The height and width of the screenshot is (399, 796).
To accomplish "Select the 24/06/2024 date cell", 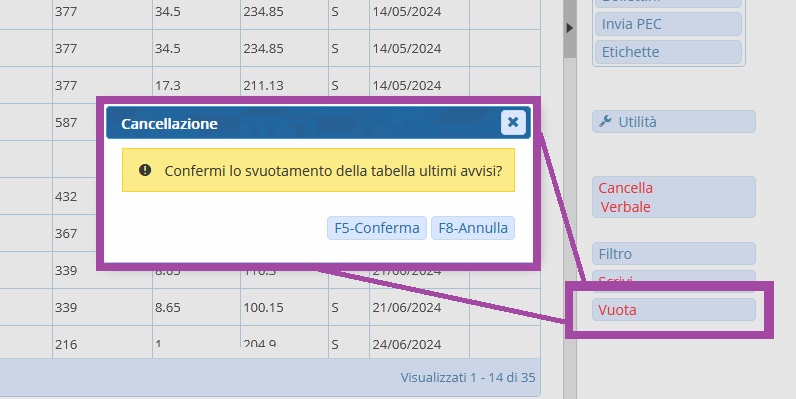I will [419, 343].
